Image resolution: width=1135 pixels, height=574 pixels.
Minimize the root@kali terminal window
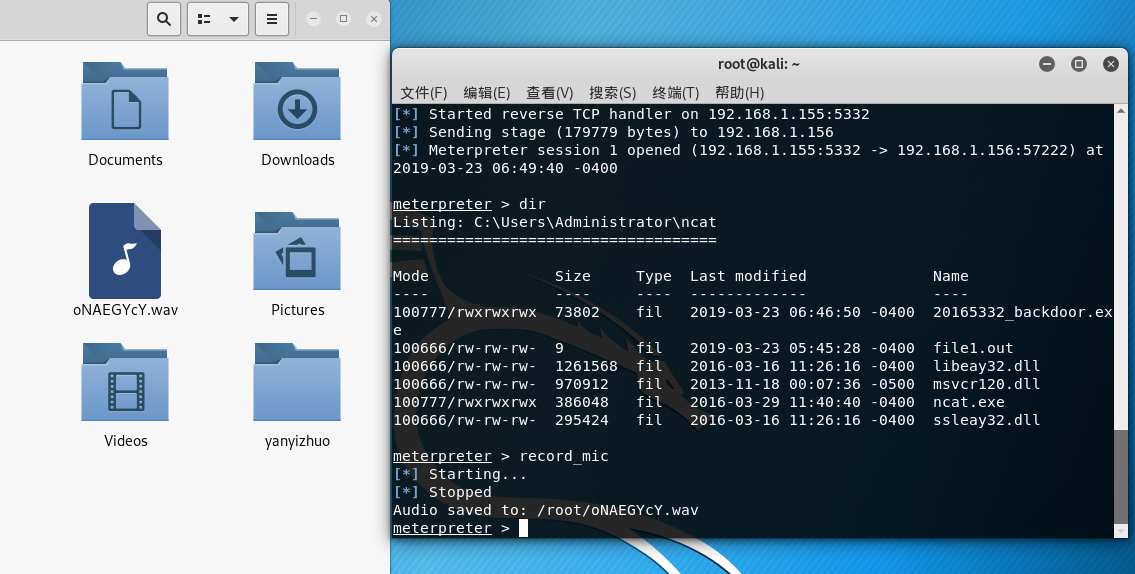[1047, 64]
